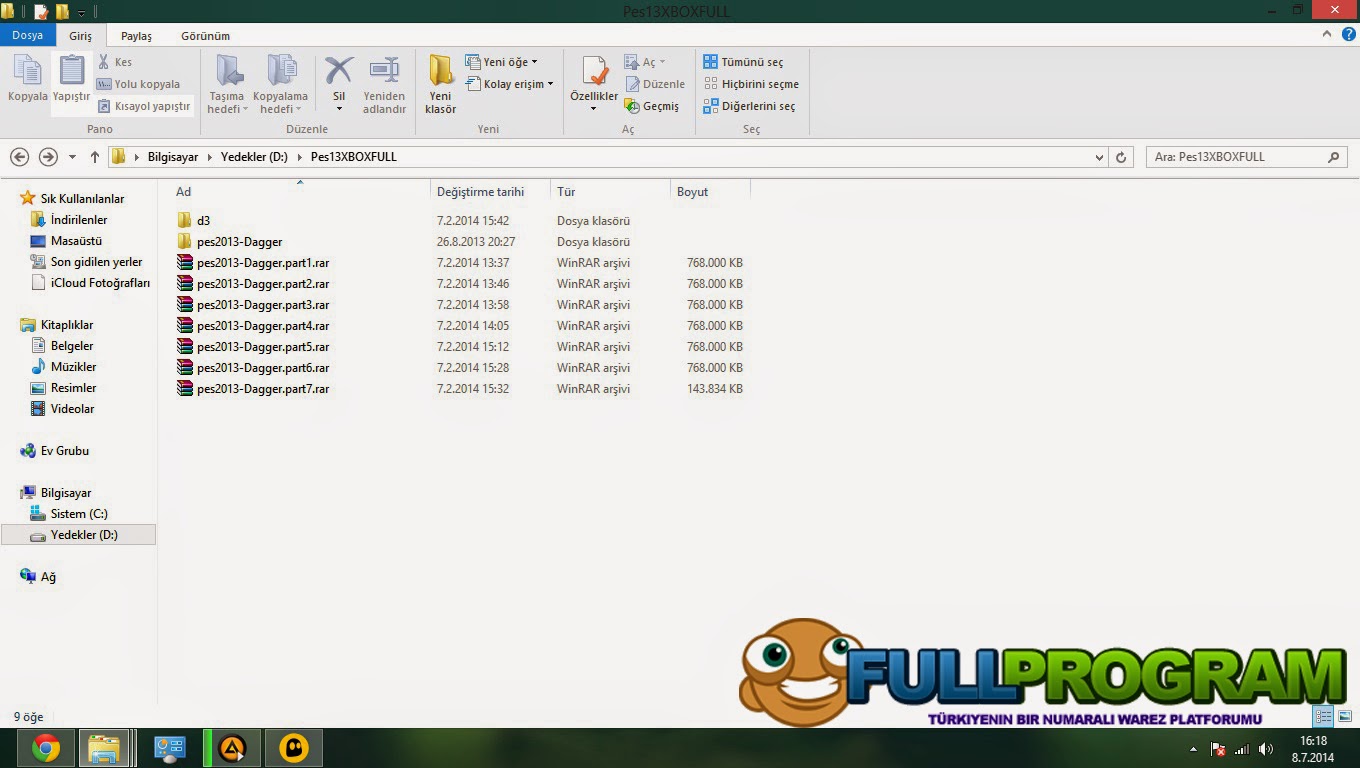Click Diğerlerini seç to invert selection
This screenshot has height=768, width=1360.
(x=749, y=106)
